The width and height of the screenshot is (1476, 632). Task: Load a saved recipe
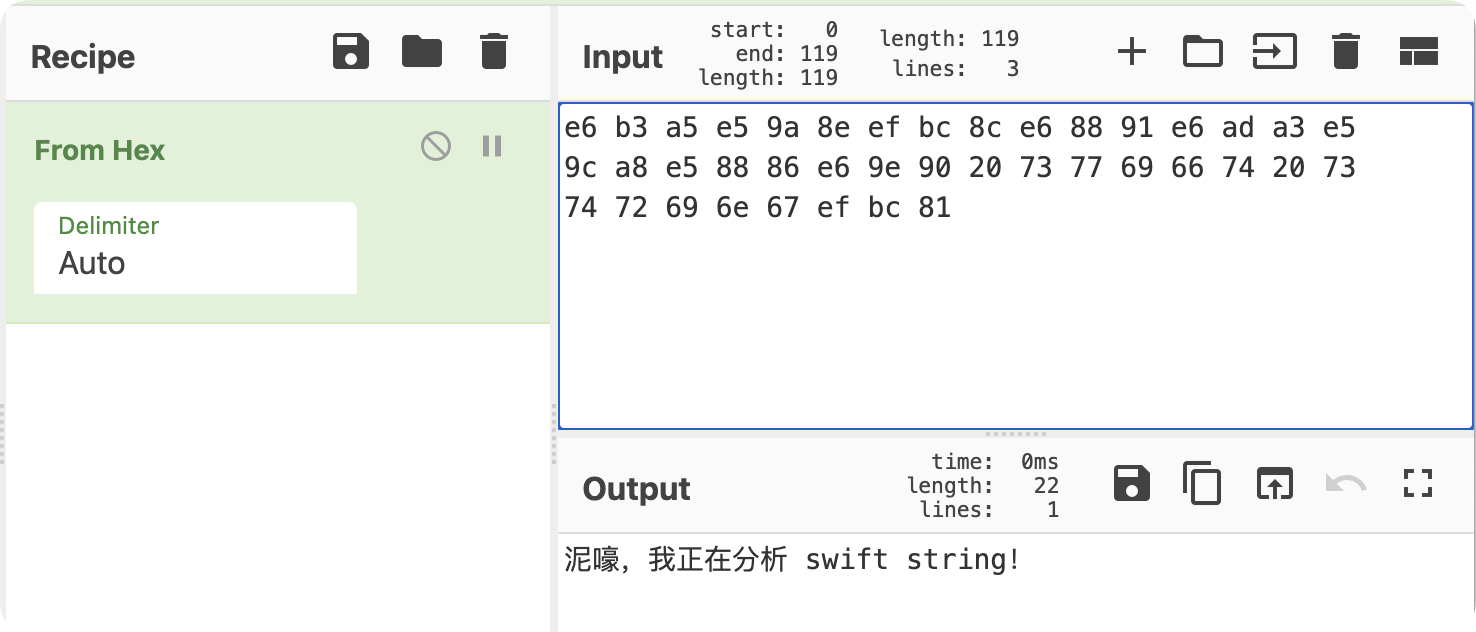click(421, 52)
